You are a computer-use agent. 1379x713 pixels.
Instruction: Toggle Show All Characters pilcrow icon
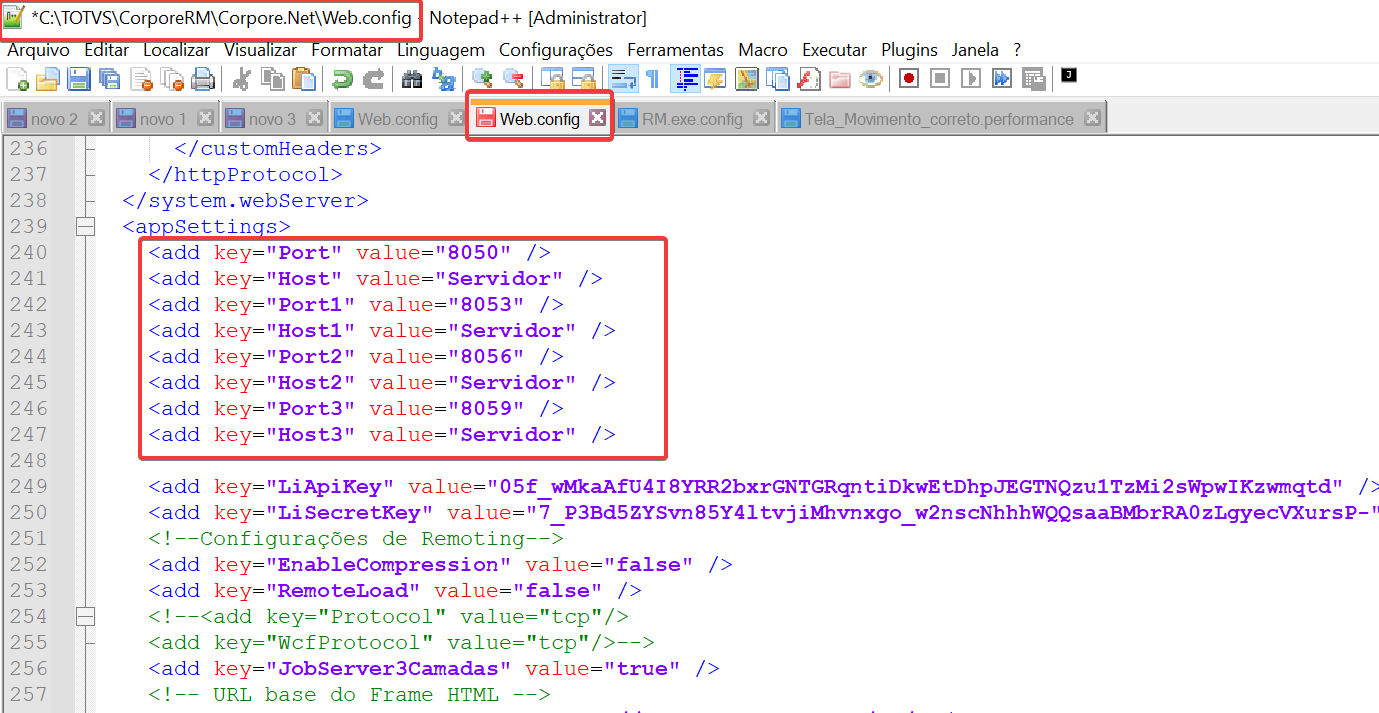[652, 78]
